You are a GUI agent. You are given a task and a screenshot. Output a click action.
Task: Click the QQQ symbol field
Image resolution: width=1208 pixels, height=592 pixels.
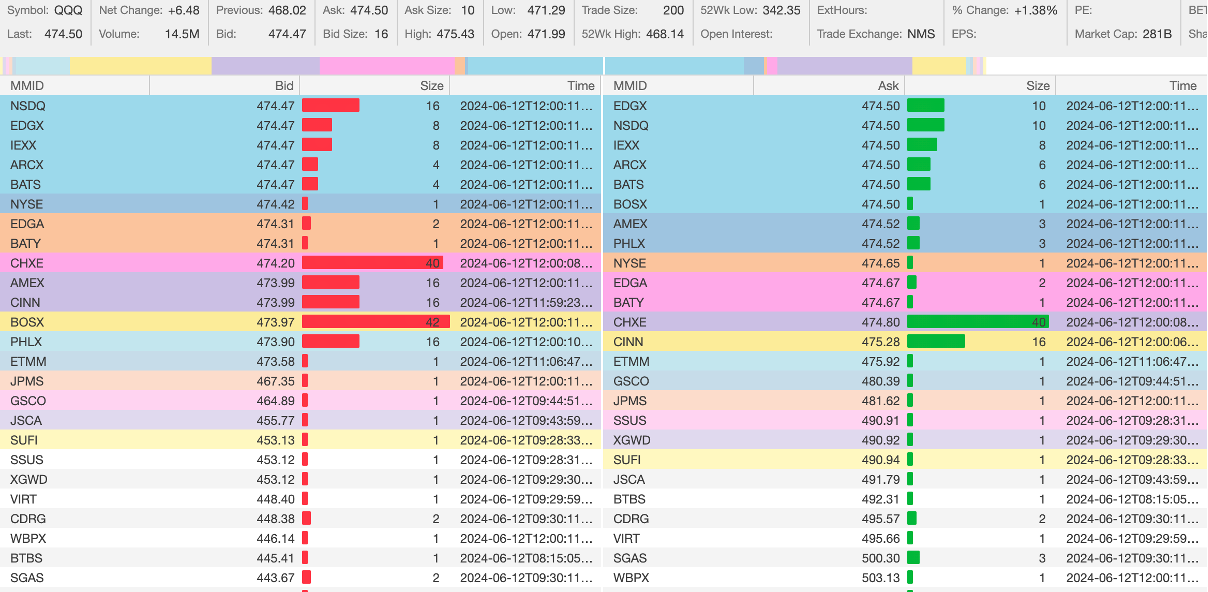point(69,10)
